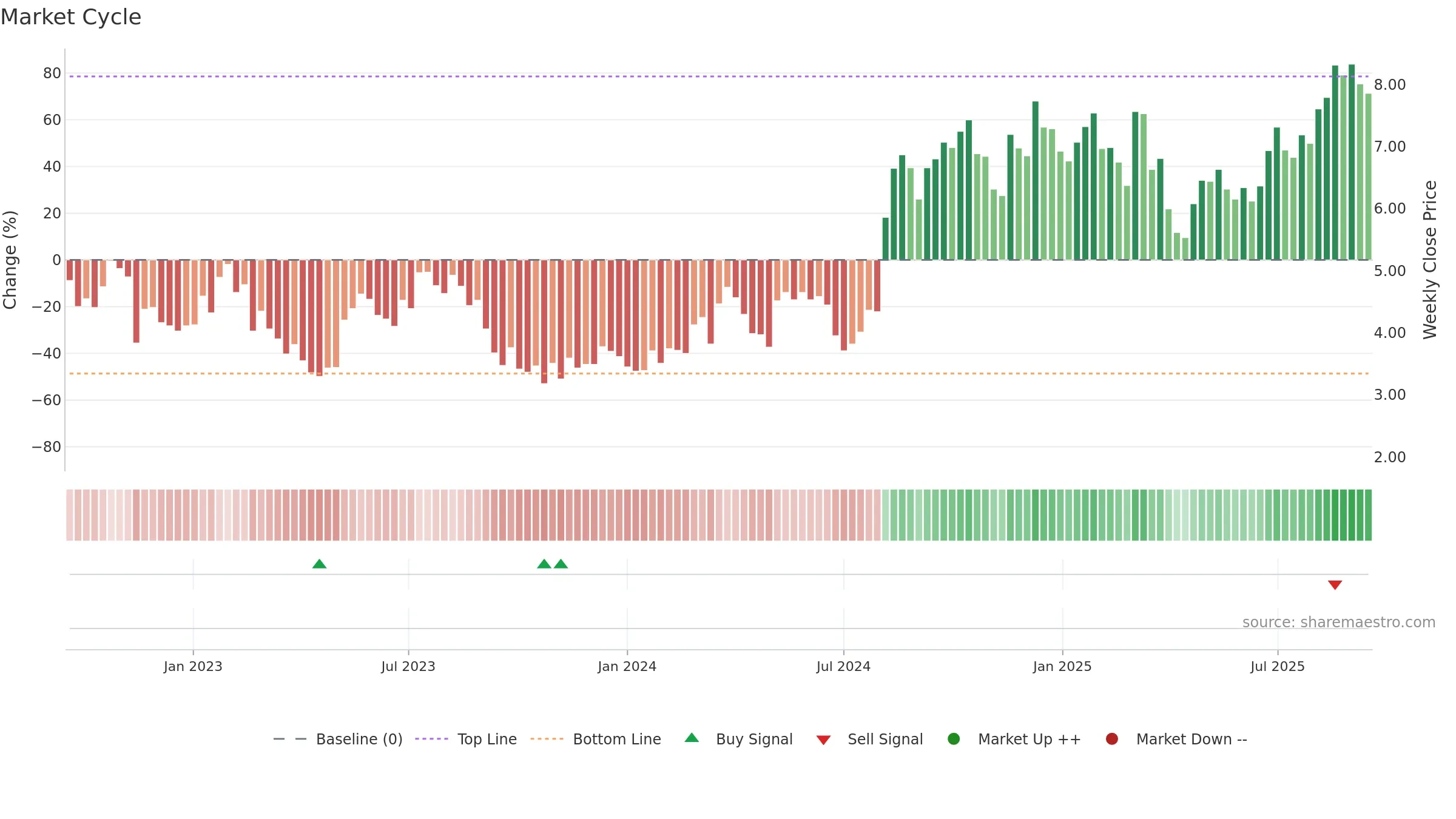Toggle the Bottom Line legend entry
Screen dimensions: 1456x819
(x=595, y=739)
